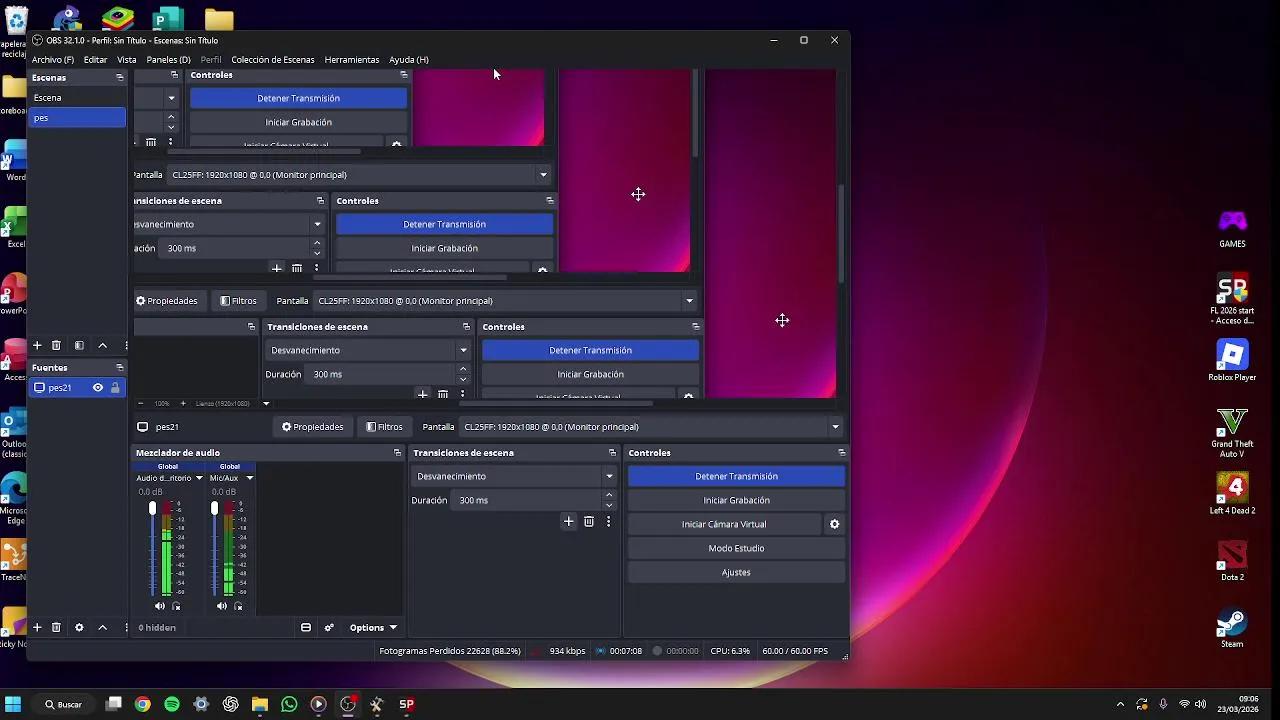1280x720 pixels.
Task: Open virtual camera settings gear
Action: coord(834,524)
